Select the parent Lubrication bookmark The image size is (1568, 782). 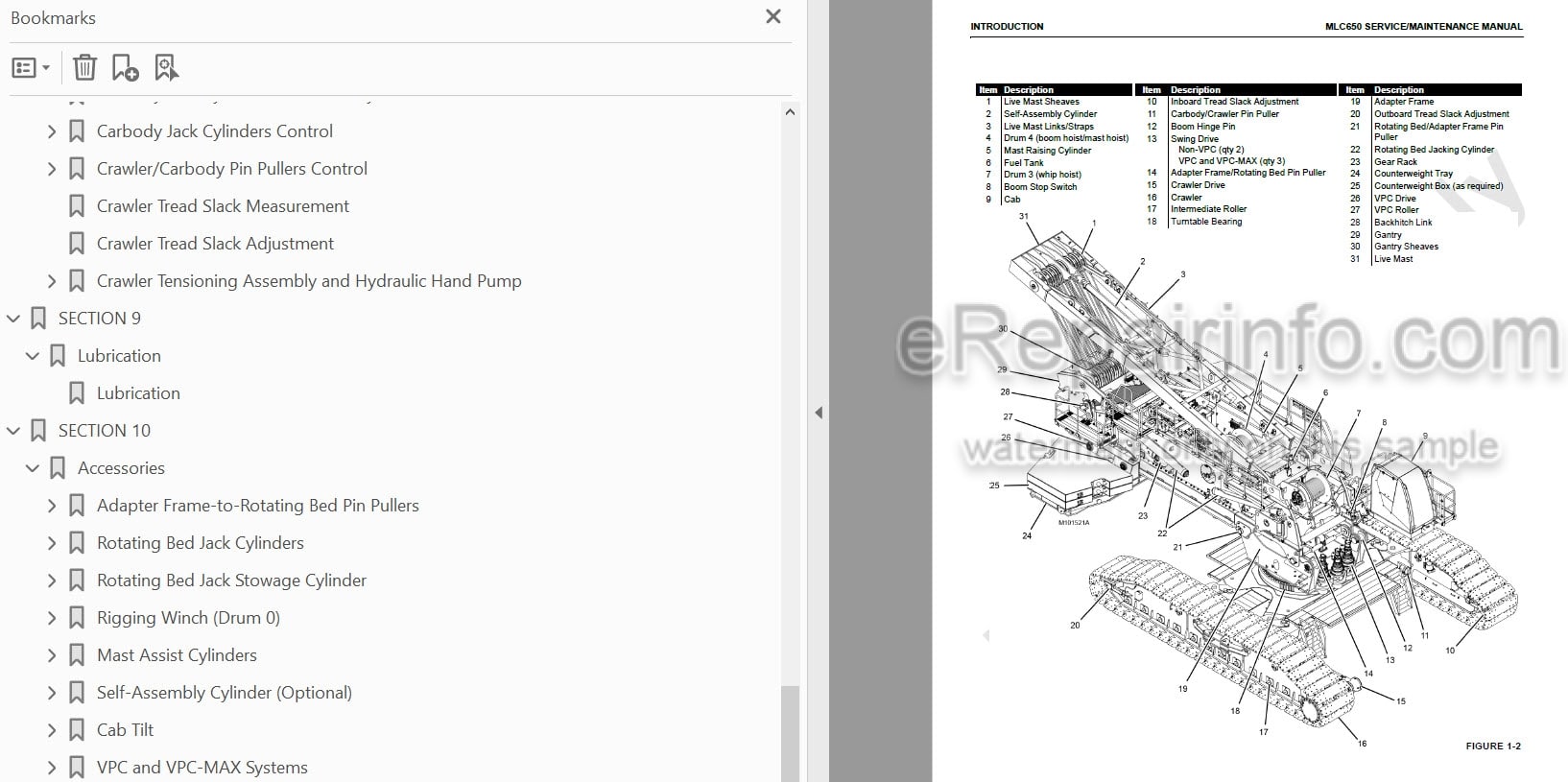(119, 356)
